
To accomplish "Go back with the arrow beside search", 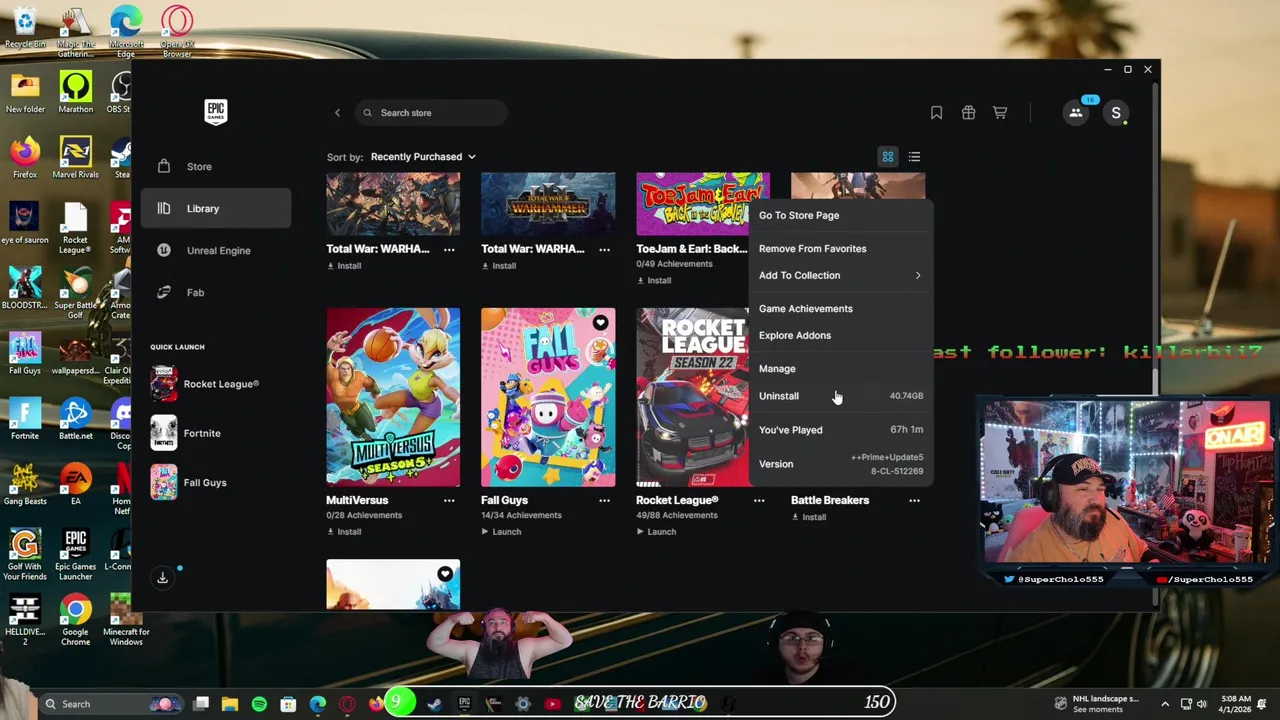I will click(337, 113).
